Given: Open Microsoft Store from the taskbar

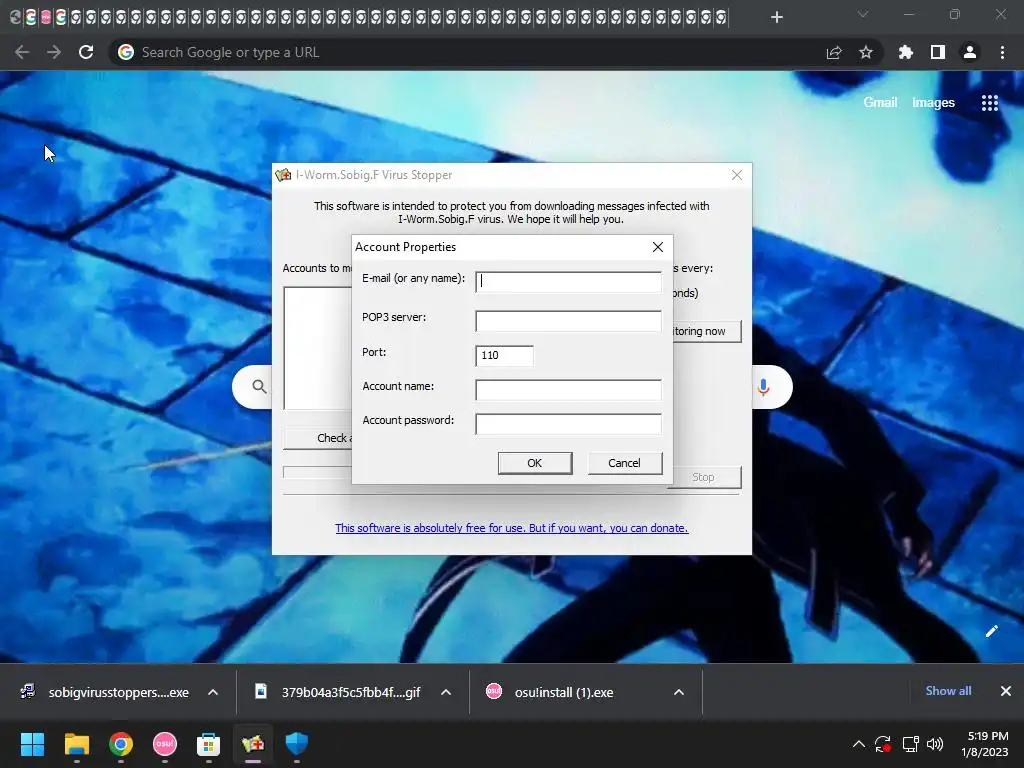Looking at the screenshot, I should (208, 744).
